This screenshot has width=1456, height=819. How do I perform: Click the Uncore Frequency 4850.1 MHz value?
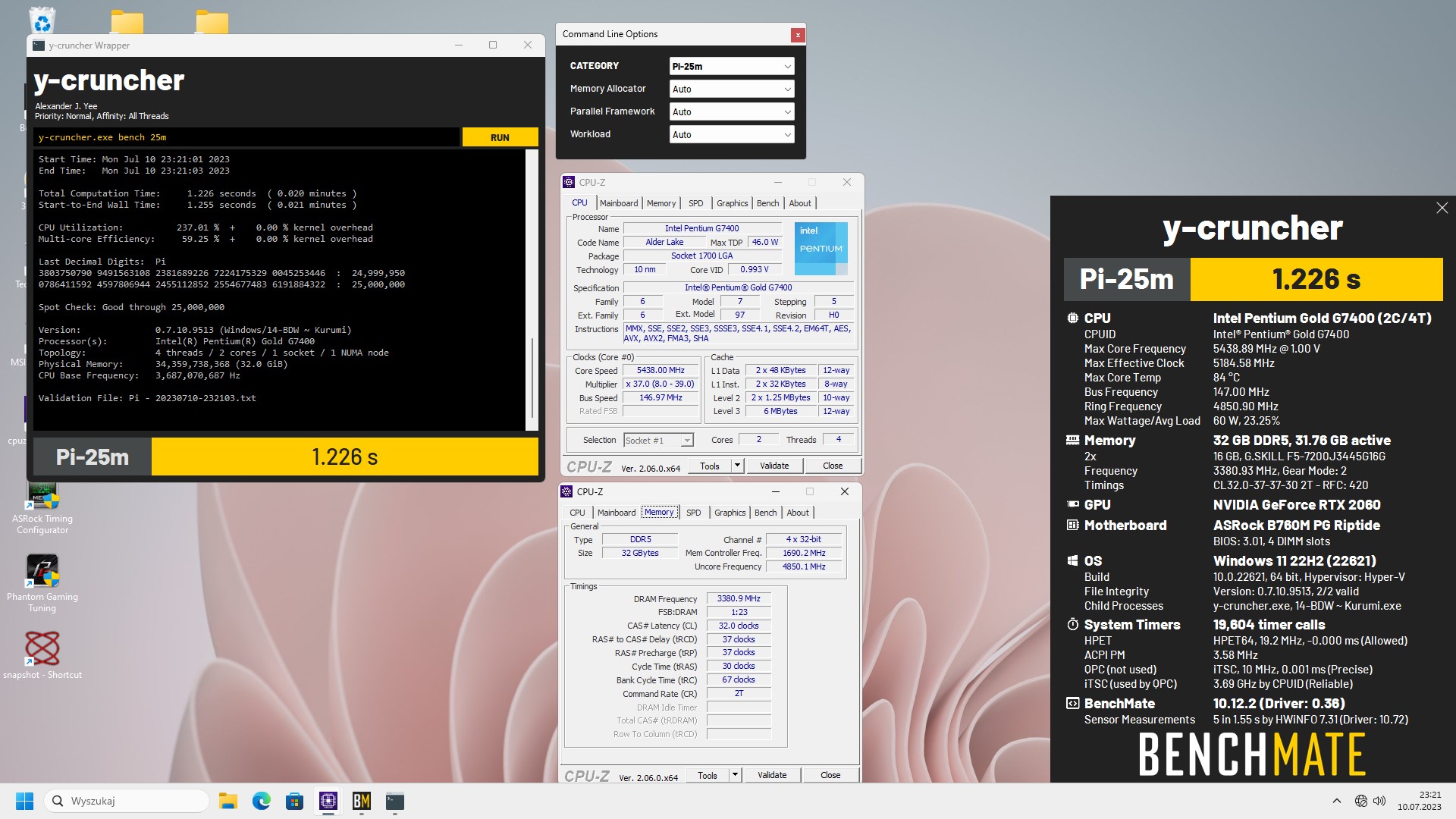[804, 566]
